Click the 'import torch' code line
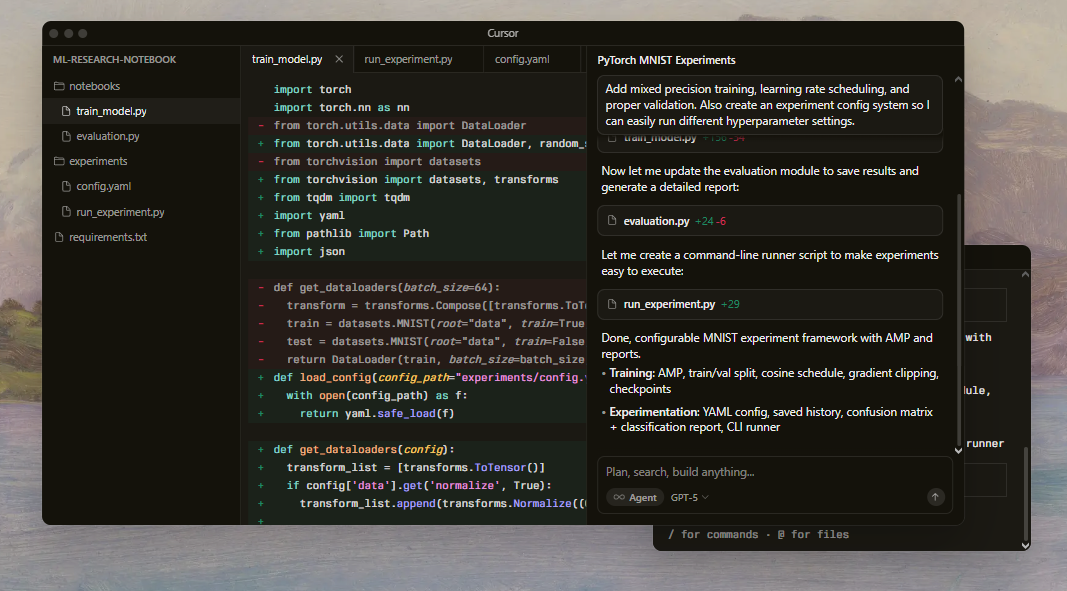 click(x=312, y=89)
